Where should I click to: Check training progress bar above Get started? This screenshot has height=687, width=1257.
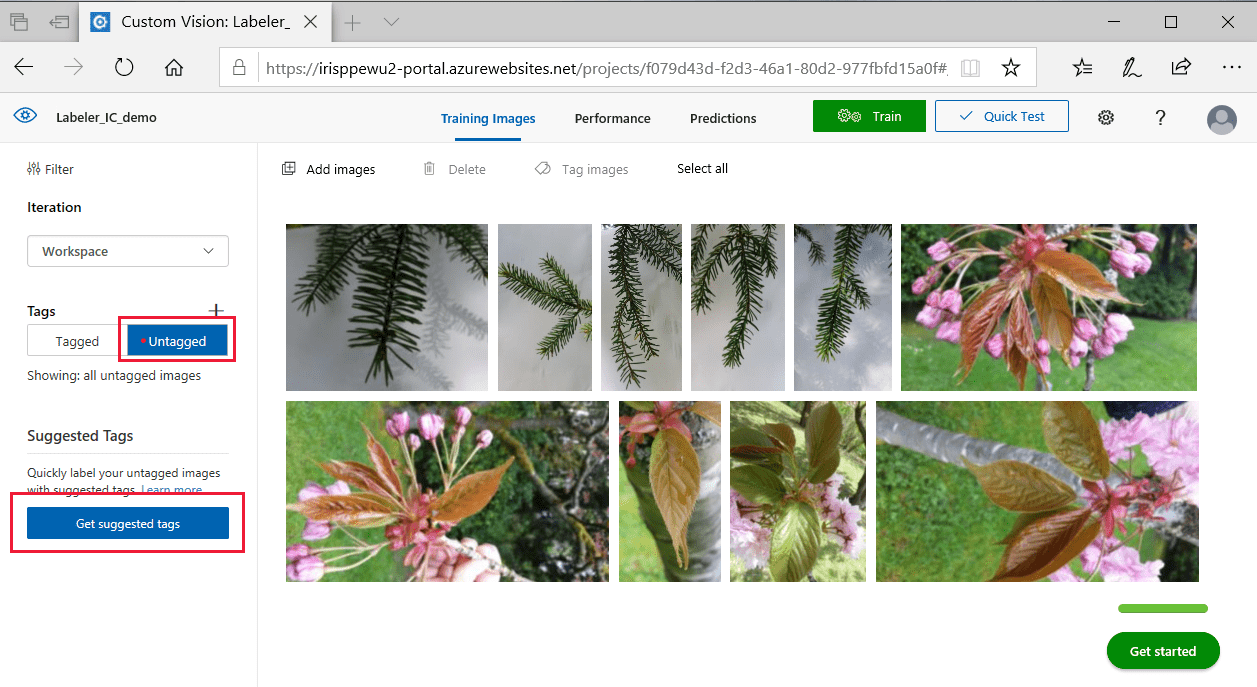(1162, 608)
